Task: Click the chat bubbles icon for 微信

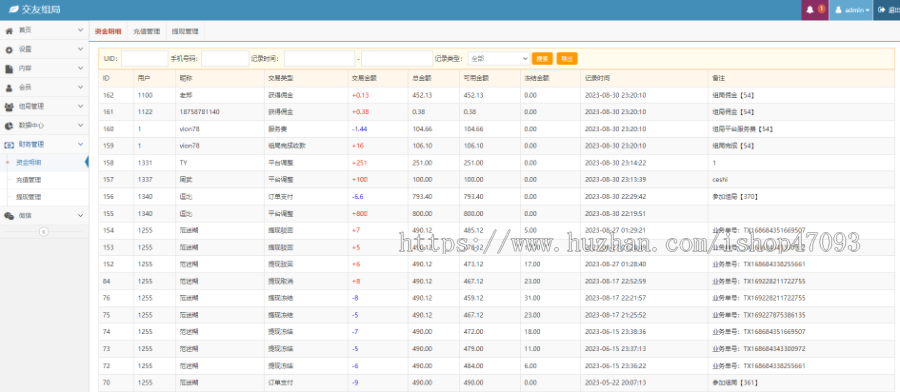Action: click(x=9, y=215)
